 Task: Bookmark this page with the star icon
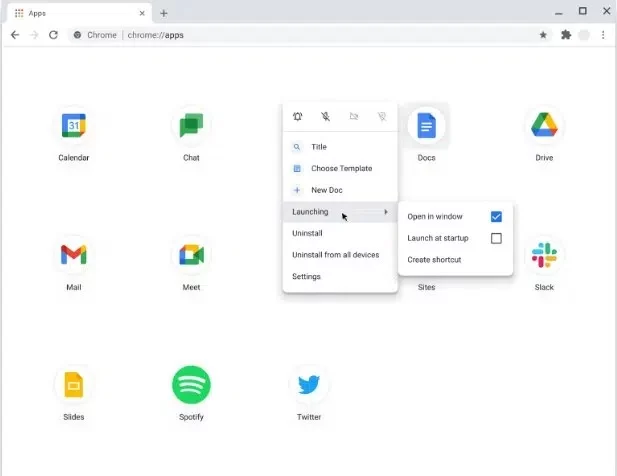click(x=543, y=34)
